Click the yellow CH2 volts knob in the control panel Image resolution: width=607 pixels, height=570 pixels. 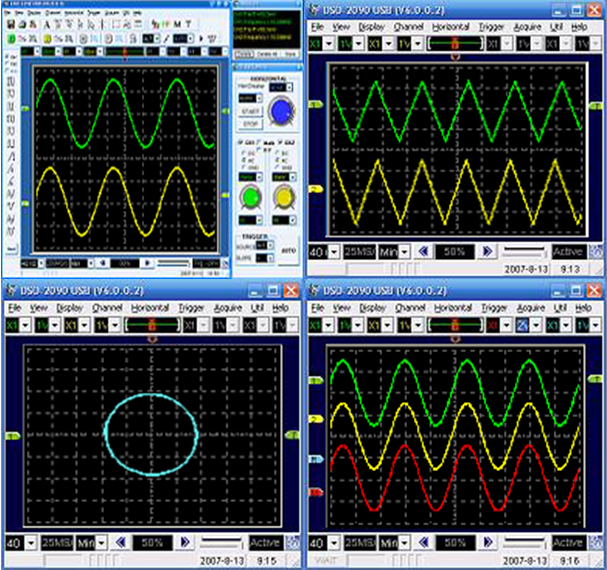[284, 196]
